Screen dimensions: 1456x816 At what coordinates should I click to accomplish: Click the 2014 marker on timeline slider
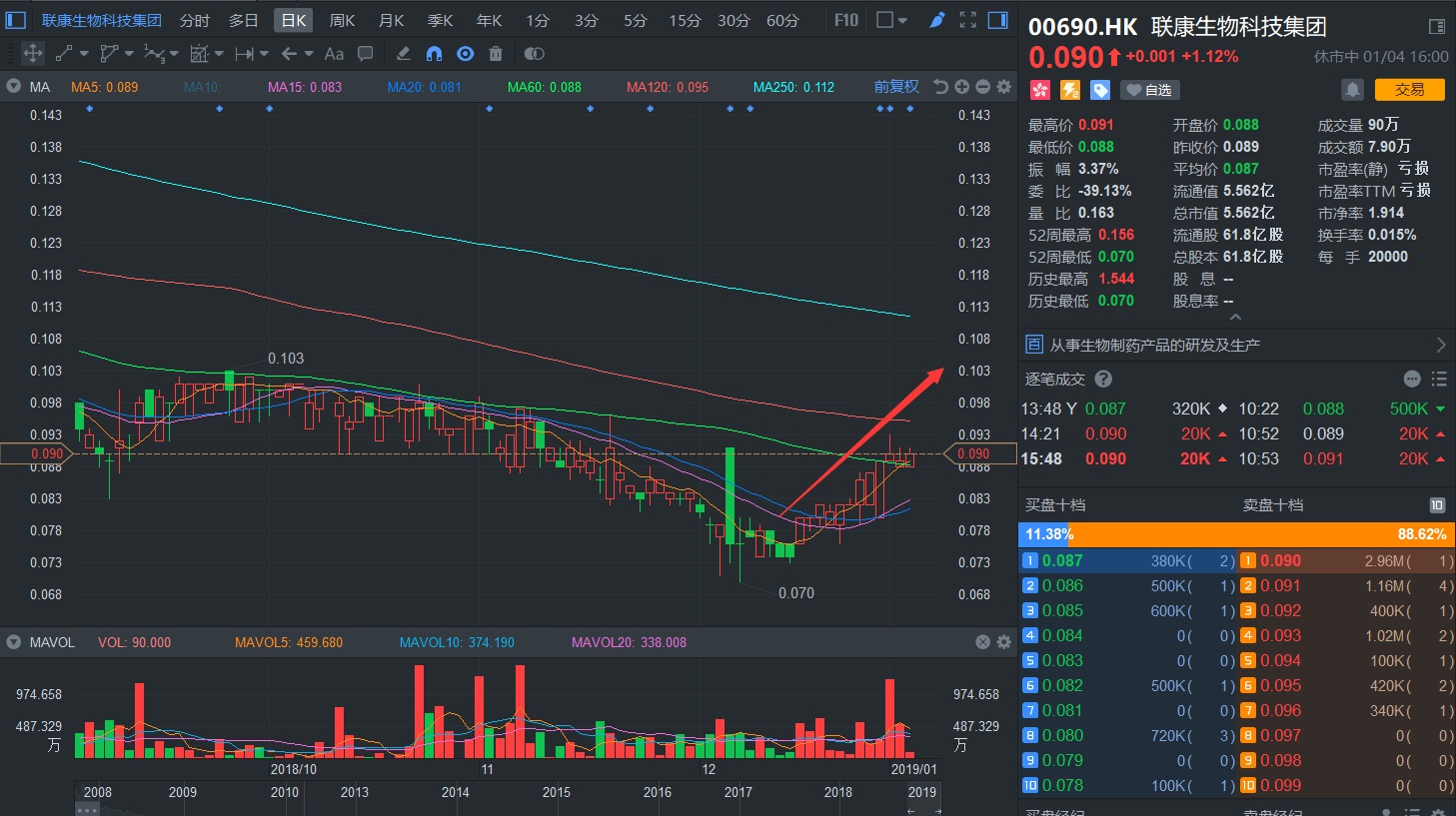tap(455, 792)
